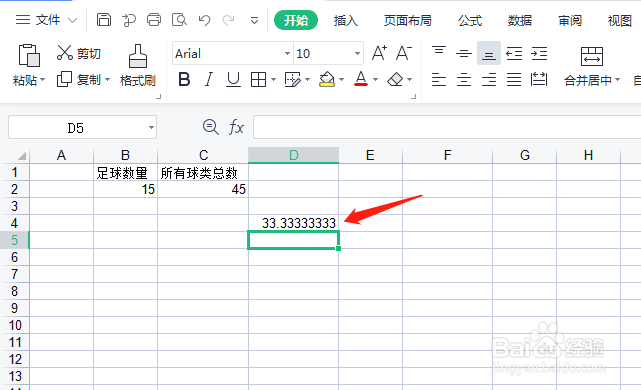Image resolution: width=641 pixels, height=390 pixels.
Task: Open the zoom magnifier next to fx
Action: (x=211, y=127)
